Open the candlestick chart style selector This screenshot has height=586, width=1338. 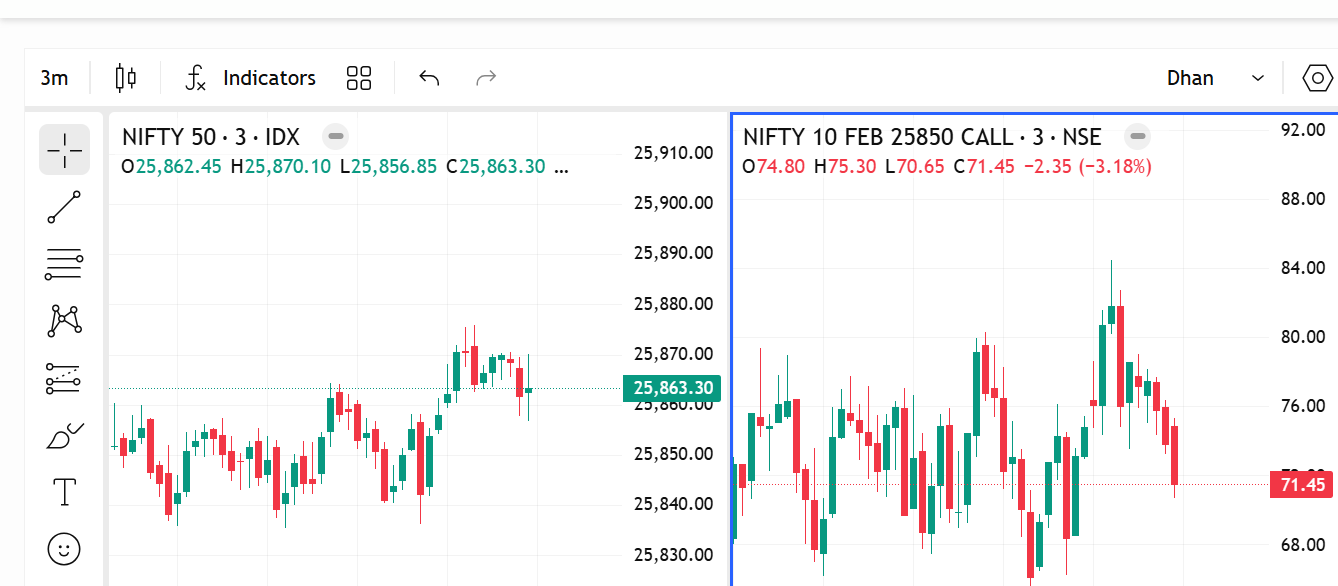125,78
